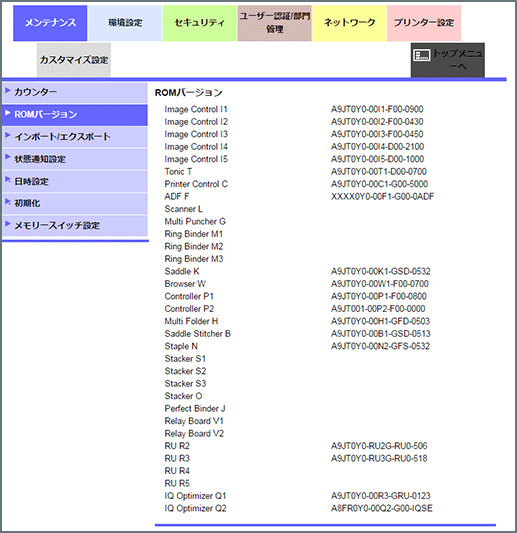Select version A9JT0Y0-00N2-GFS-0532

point(381,346)
